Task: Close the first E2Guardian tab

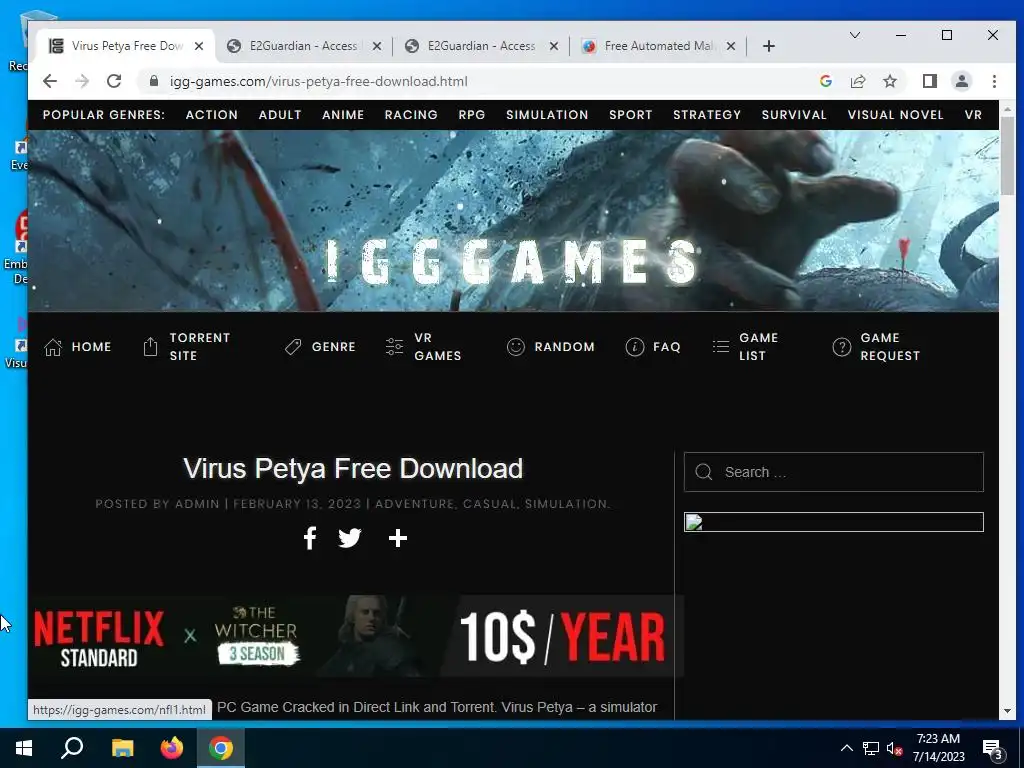Action: (x=377, y=46)
